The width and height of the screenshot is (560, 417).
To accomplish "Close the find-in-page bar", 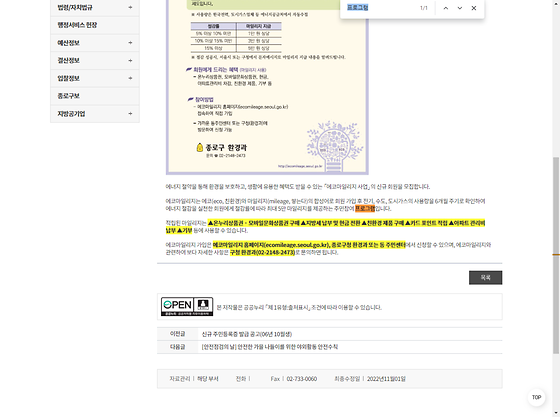I will [474, 8].
